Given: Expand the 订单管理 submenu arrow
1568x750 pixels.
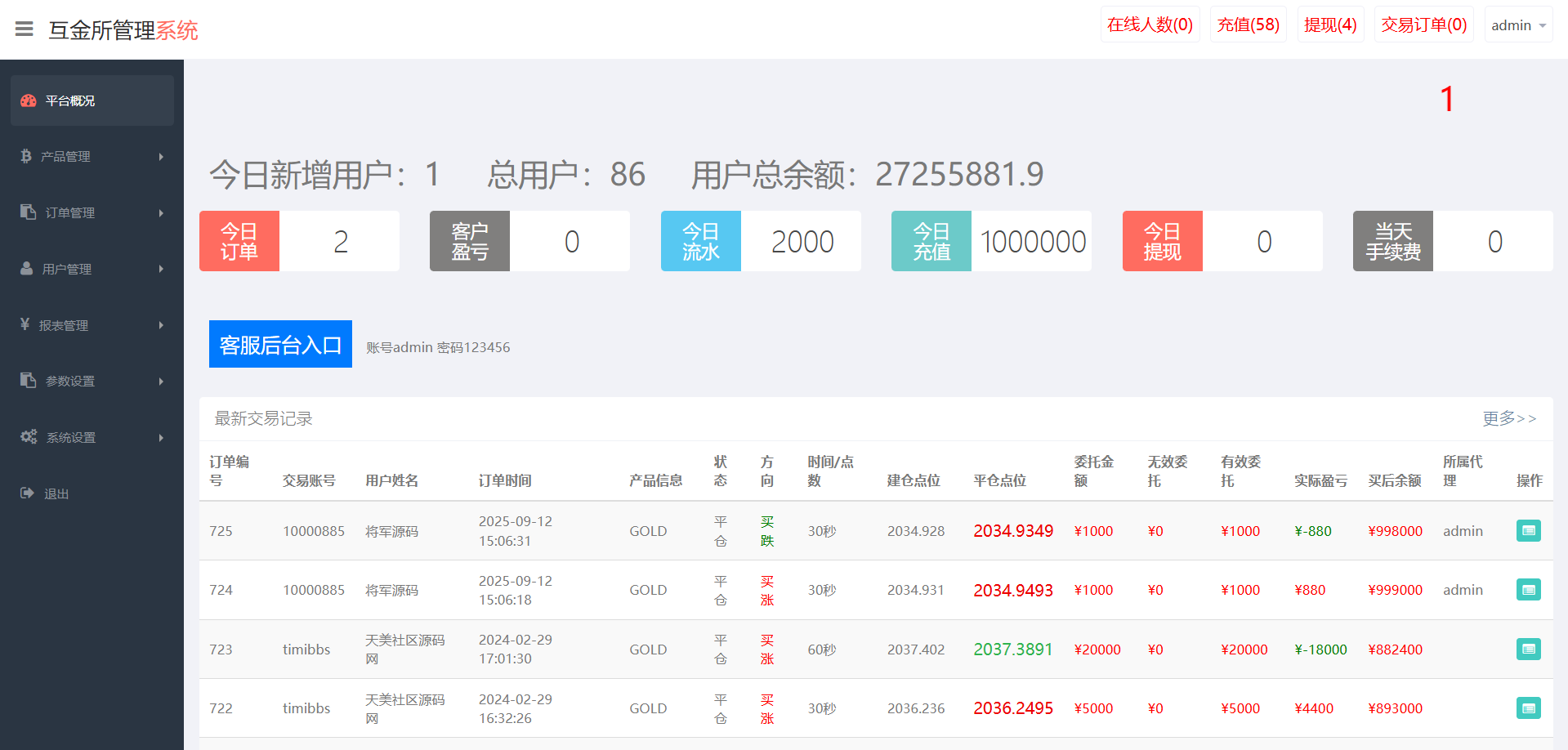Looking at the screenshot, I should coord(161,213).
